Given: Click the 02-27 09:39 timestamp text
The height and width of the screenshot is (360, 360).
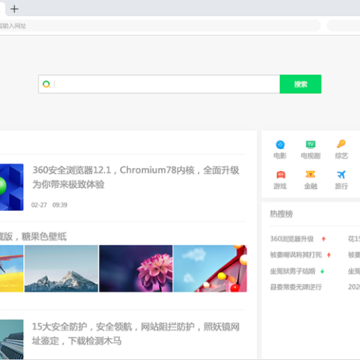Looking at the screenshot, I should 49,205.
